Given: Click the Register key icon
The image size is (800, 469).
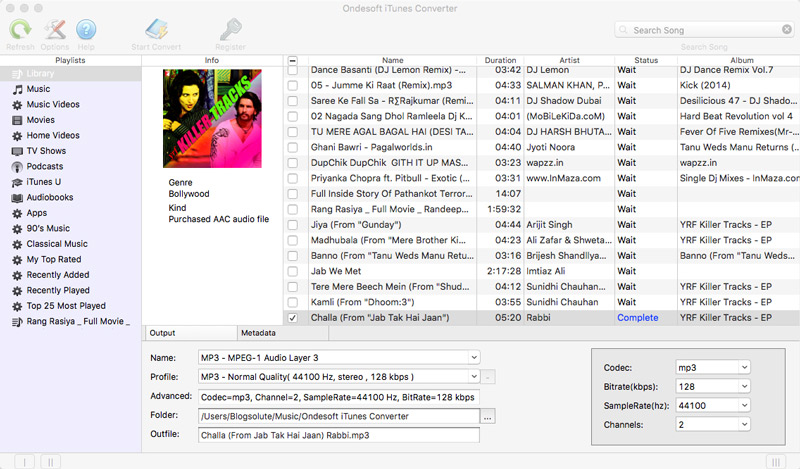Looking at the screenshot, I should [x=230, y=30].
